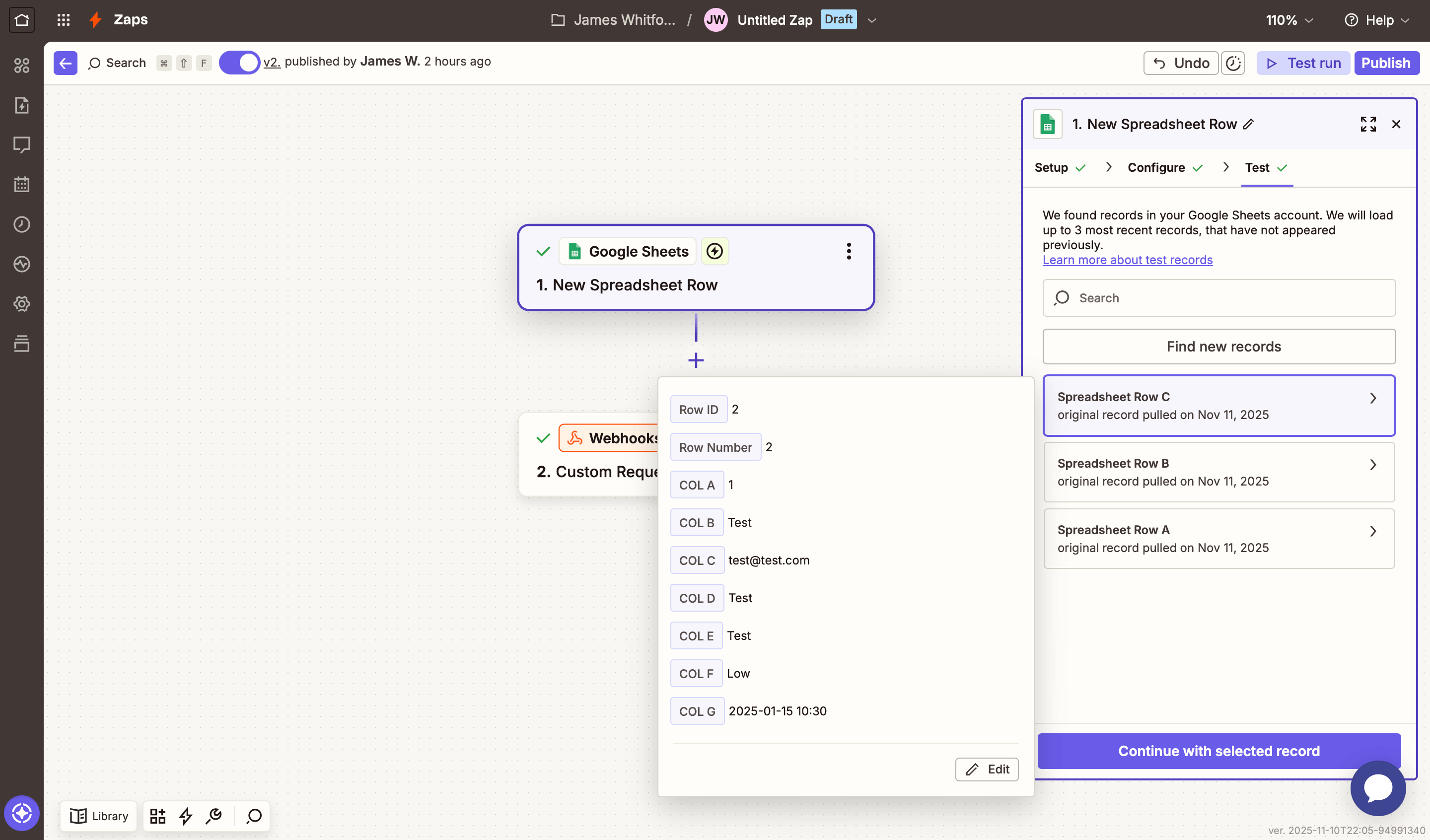The image size is (1430, 840).
Task: Focus the records Search field
Action: (x=1219, y=298)
